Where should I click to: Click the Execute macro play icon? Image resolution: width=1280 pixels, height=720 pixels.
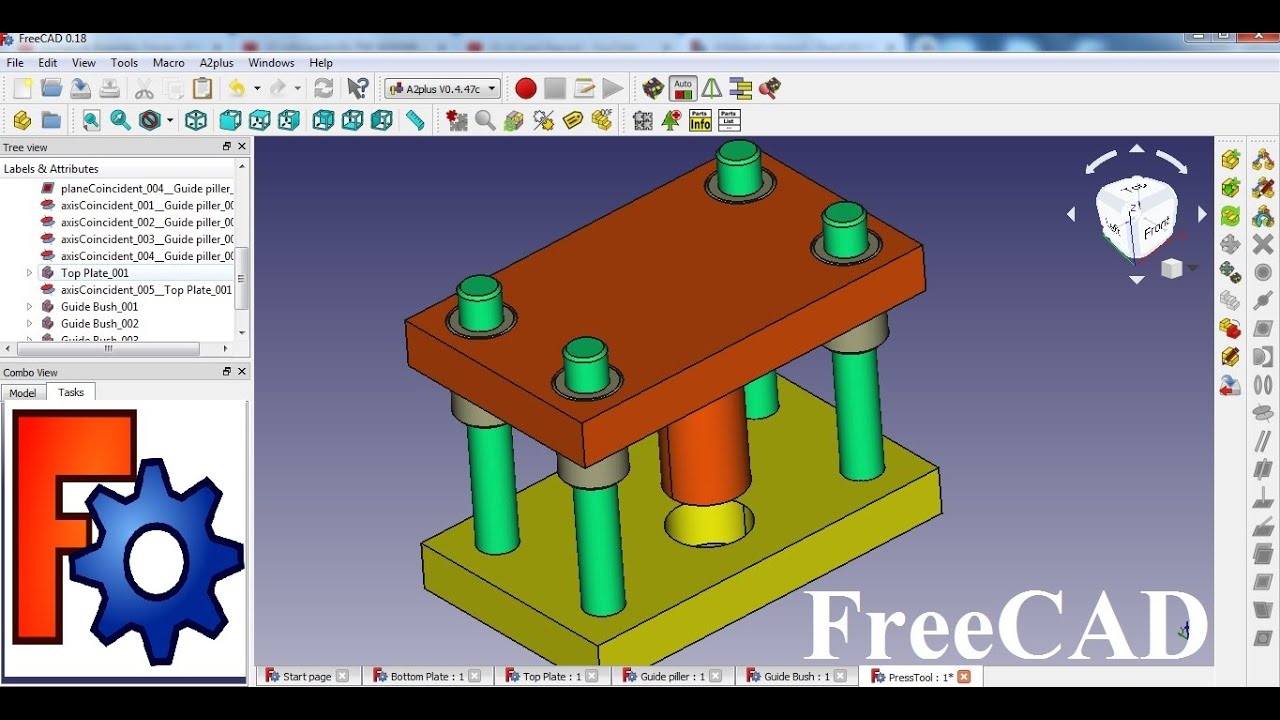click(x=613, y=89)
